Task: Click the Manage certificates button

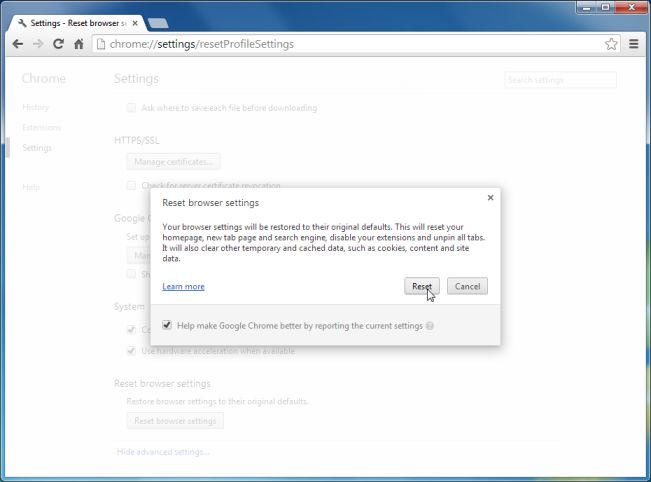Action: [x=173, y=161]
